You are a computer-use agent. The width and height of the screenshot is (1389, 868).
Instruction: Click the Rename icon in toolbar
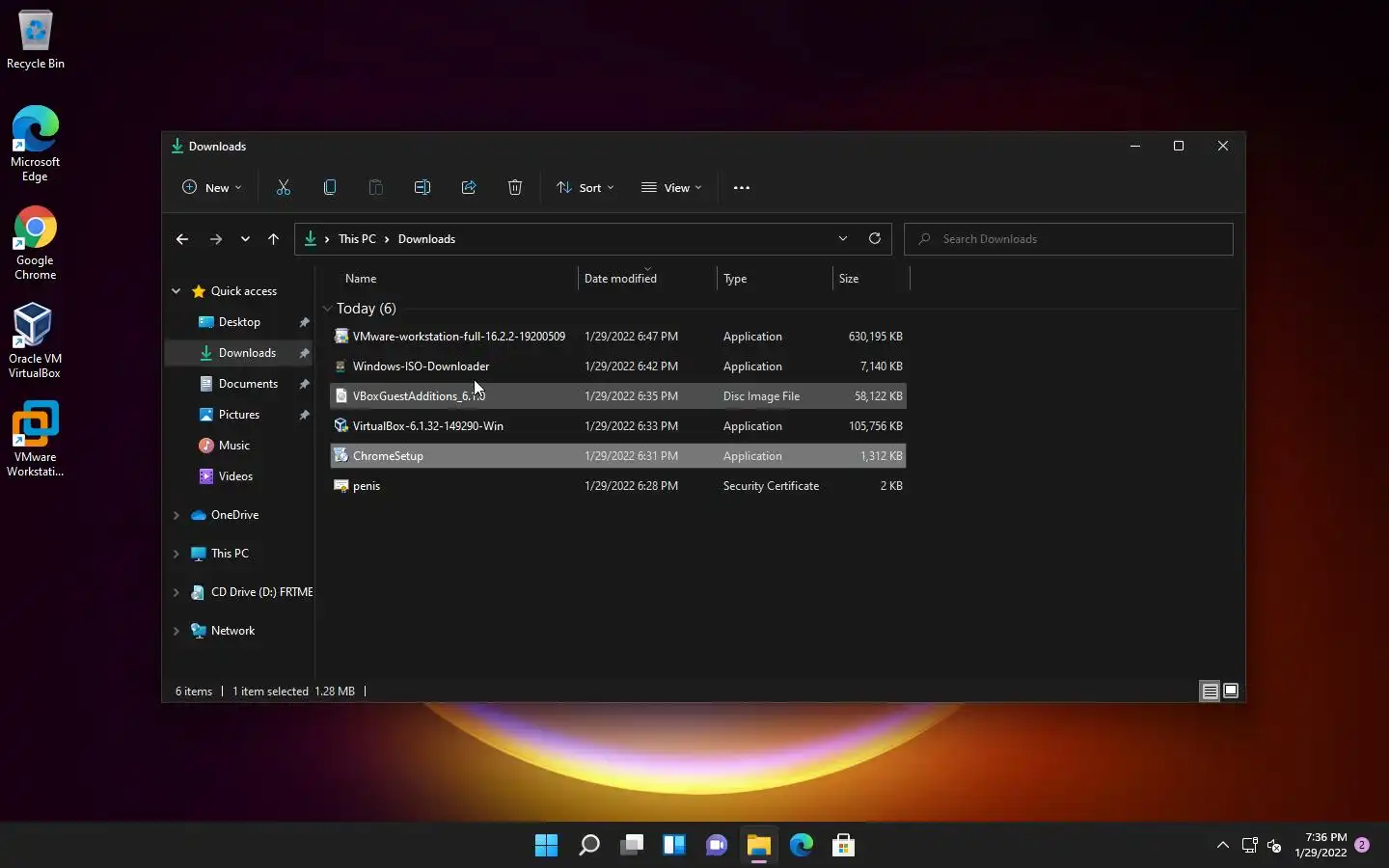[x=422, y=188]
